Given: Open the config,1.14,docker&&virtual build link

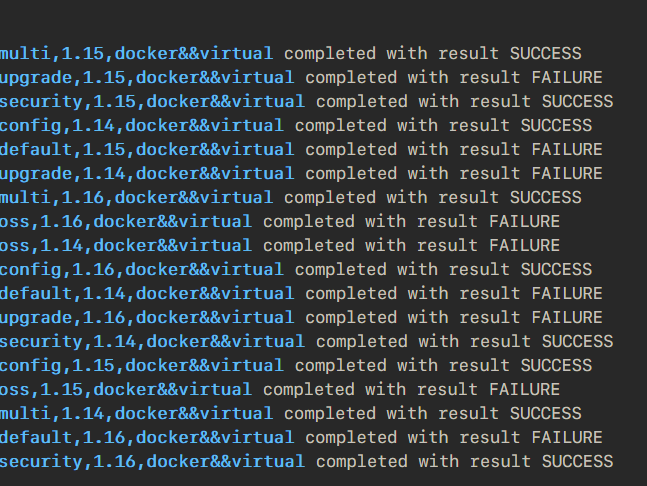Looking at the screenshot, I should [x=142, y=125].
